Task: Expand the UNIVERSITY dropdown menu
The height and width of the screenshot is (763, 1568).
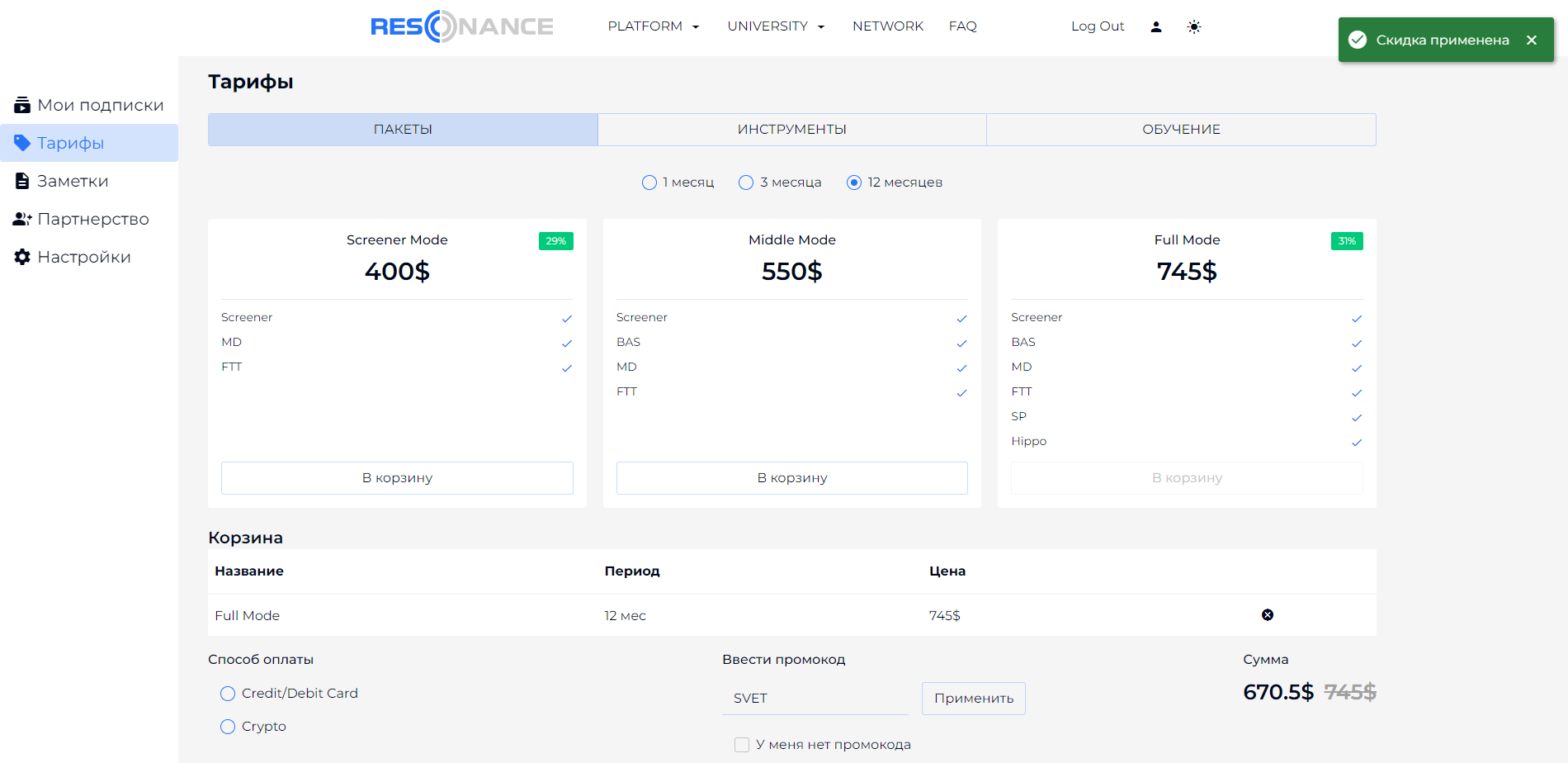Action: coord(776,26)
